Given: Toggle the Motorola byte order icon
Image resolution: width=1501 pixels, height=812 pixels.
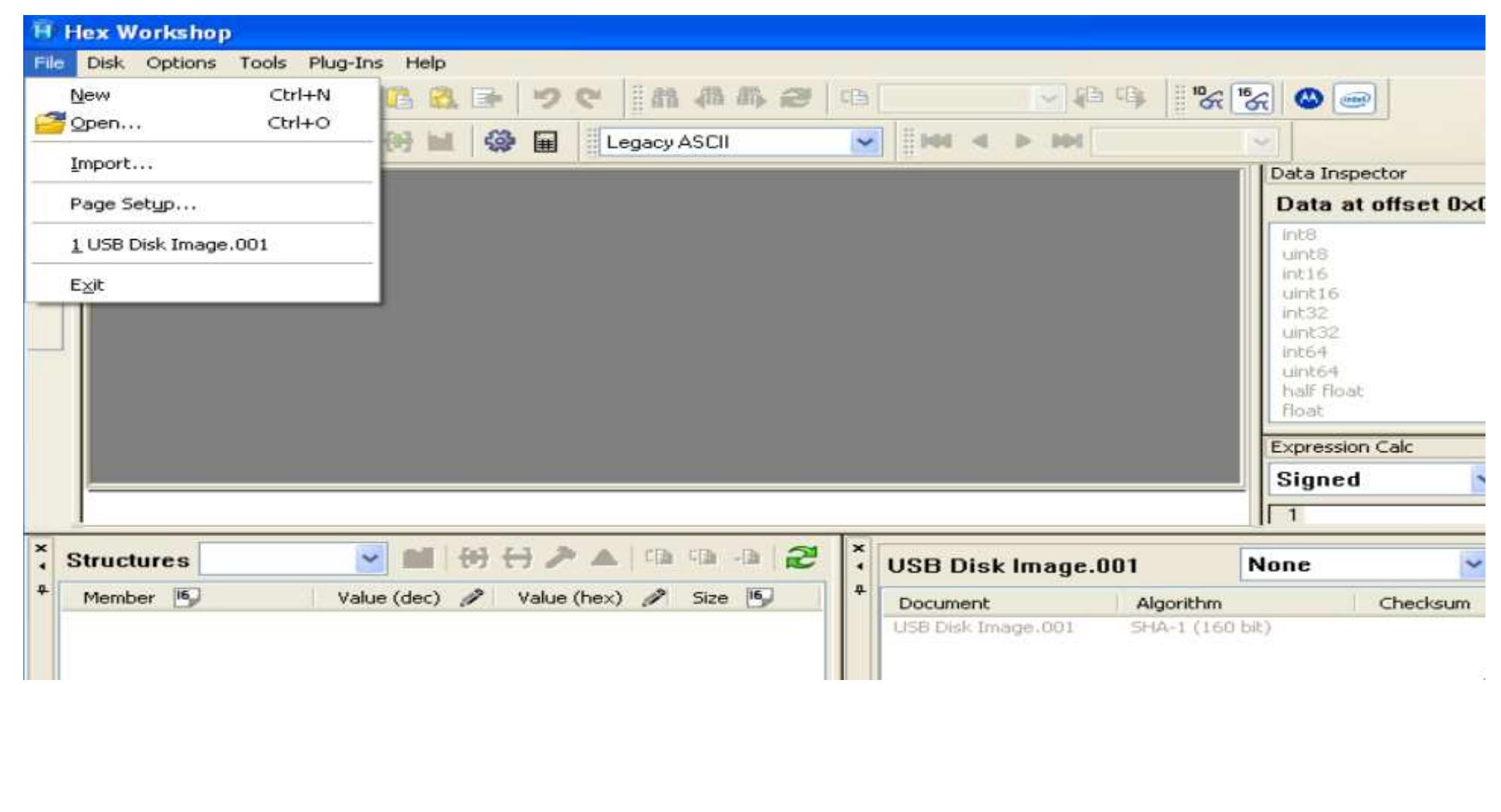Looking at the screenshot, I should [x=1309, y=99].
